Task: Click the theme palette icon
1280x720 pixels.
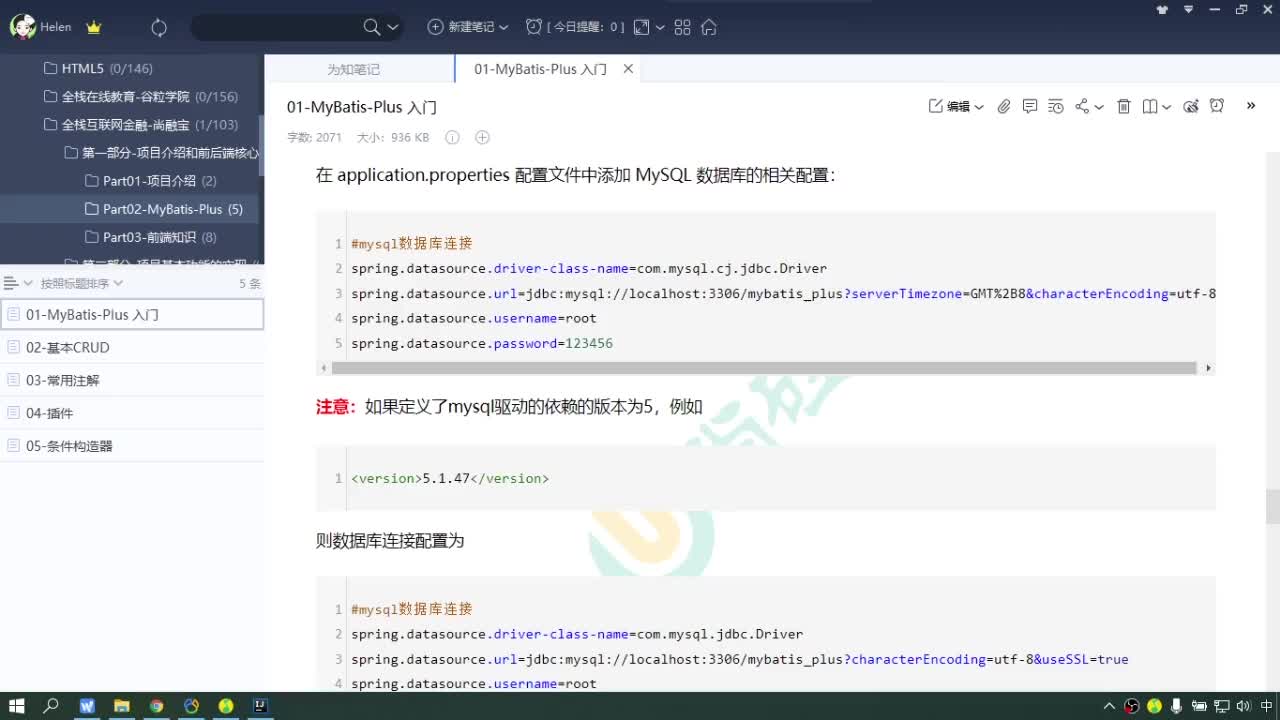Action: click(1191, 106)
